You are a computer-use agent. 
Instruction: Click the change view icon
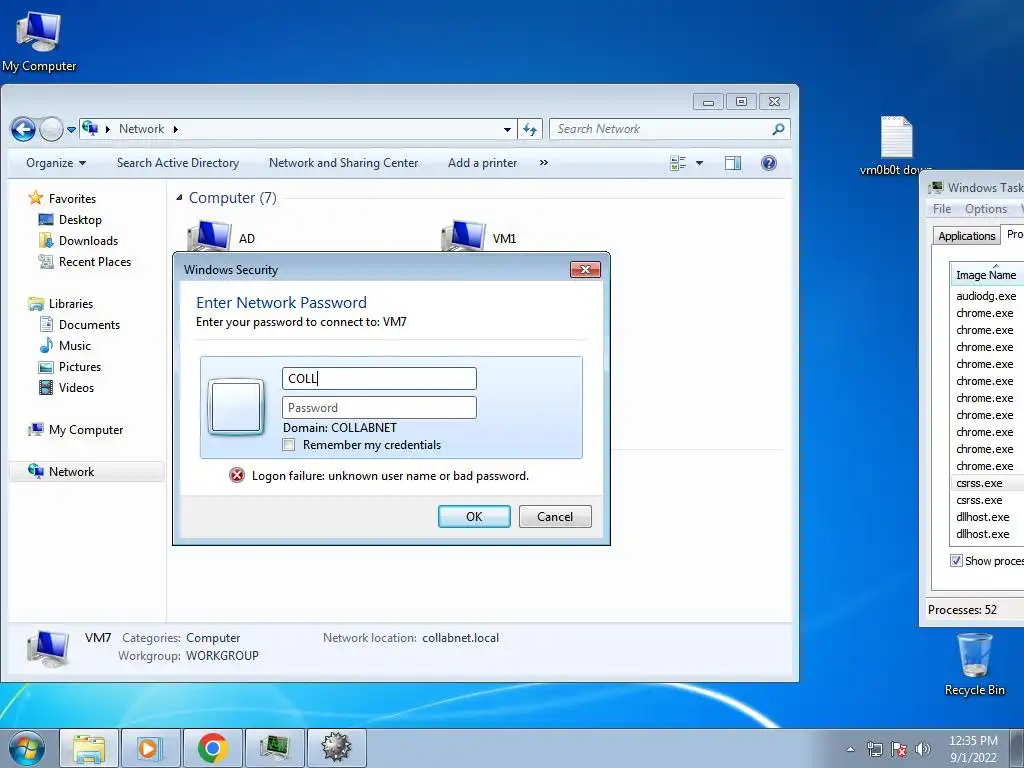point(678,163)
